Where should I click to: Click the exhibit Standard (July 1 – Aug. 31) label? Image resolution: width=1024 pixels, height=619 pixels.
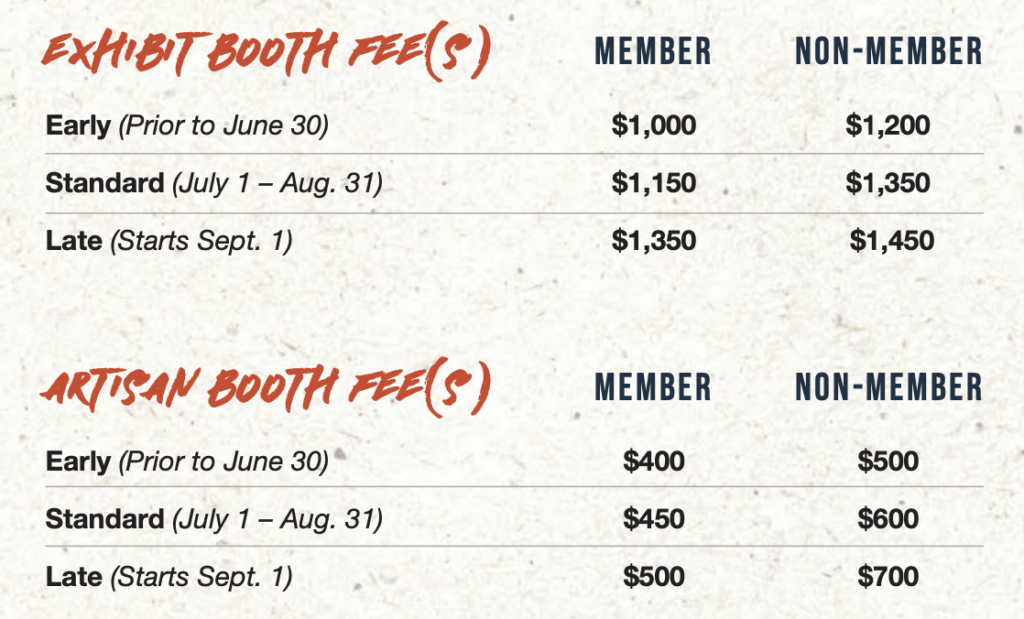pos(214,183)
